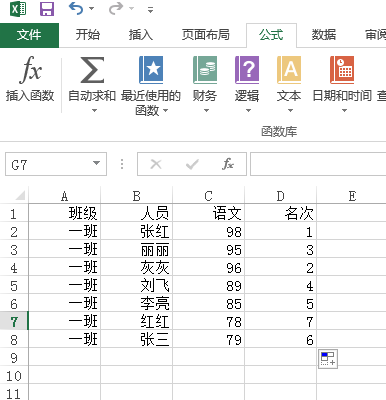This screenshot has height=400, width=386.
Task: Select cell with name 李亮
Action: tap(137, 303)
